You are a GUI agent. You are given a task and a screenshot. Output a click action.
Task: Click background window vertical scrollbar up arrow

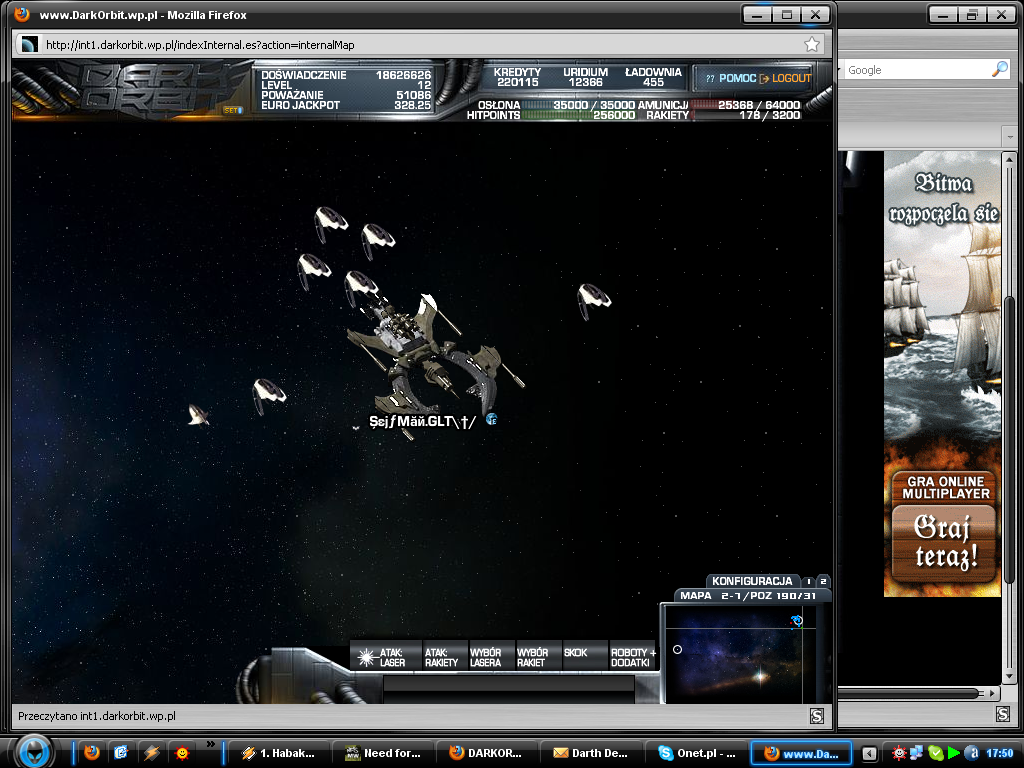click(x=1009, y=159)
